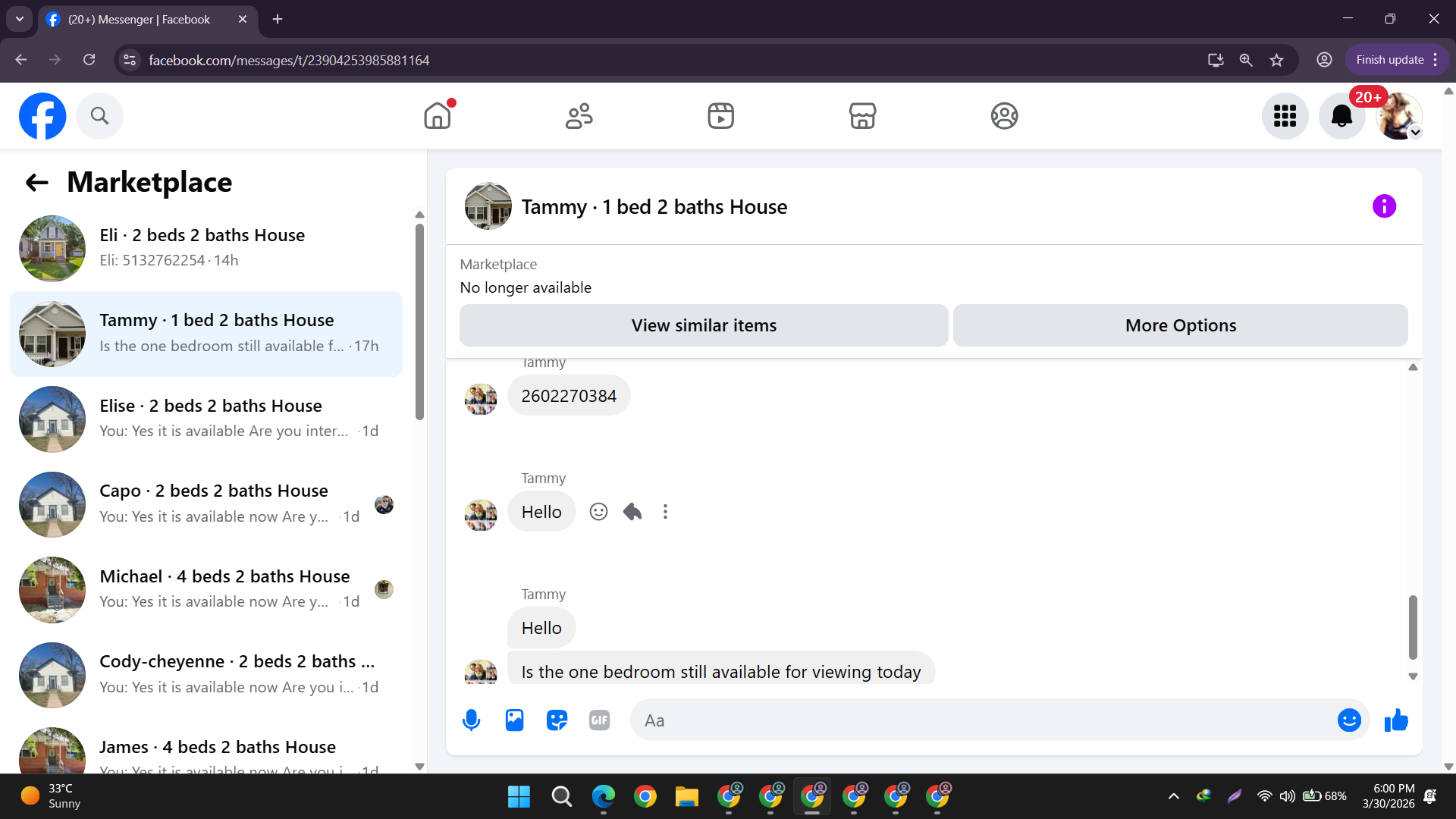Send a thumbs-up like

click(x=1395, y=720)
